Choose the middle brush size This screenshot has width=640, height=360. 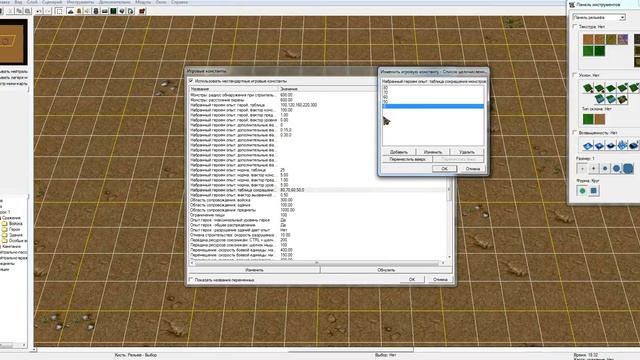point(605,168)
